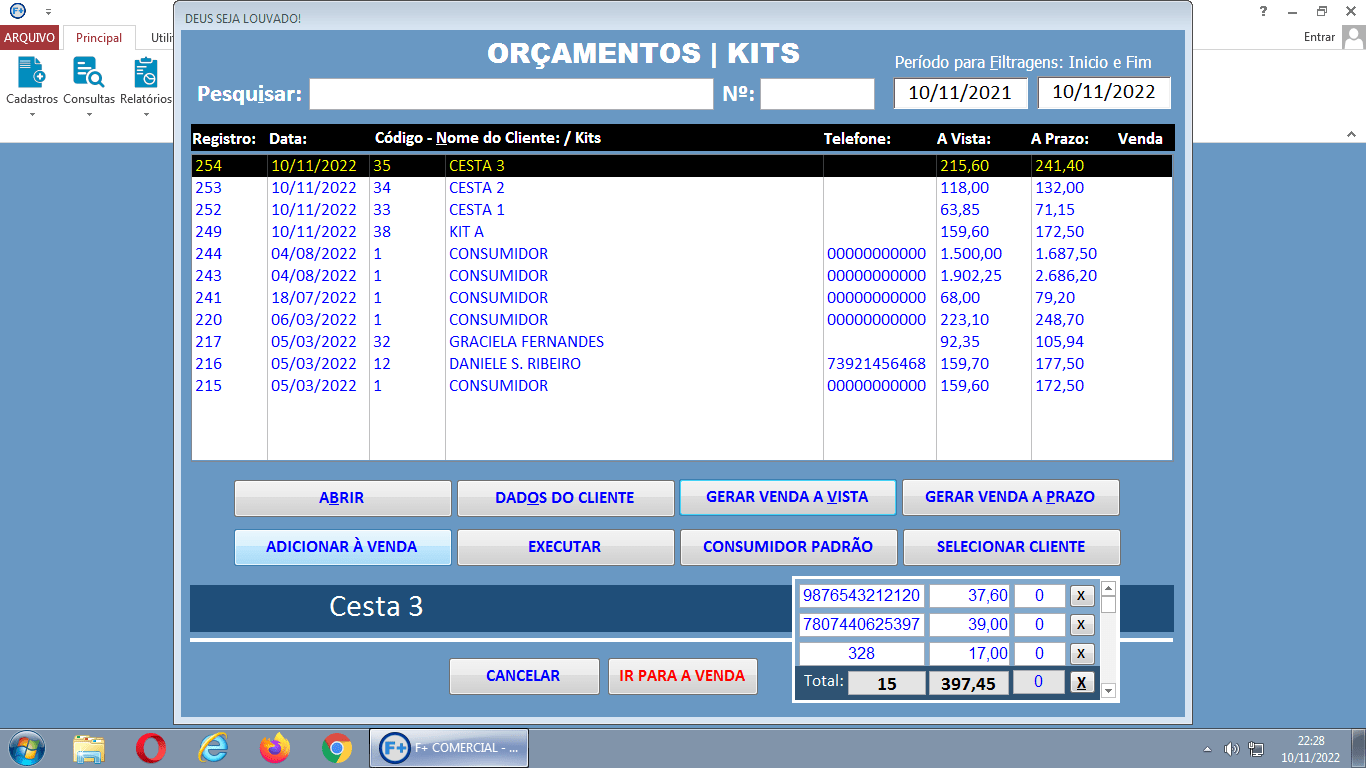1366x768 pixels.
Task: Launch Internet Explorer from the taskbar
Action: pyautogui.click(x=213, y=748)
